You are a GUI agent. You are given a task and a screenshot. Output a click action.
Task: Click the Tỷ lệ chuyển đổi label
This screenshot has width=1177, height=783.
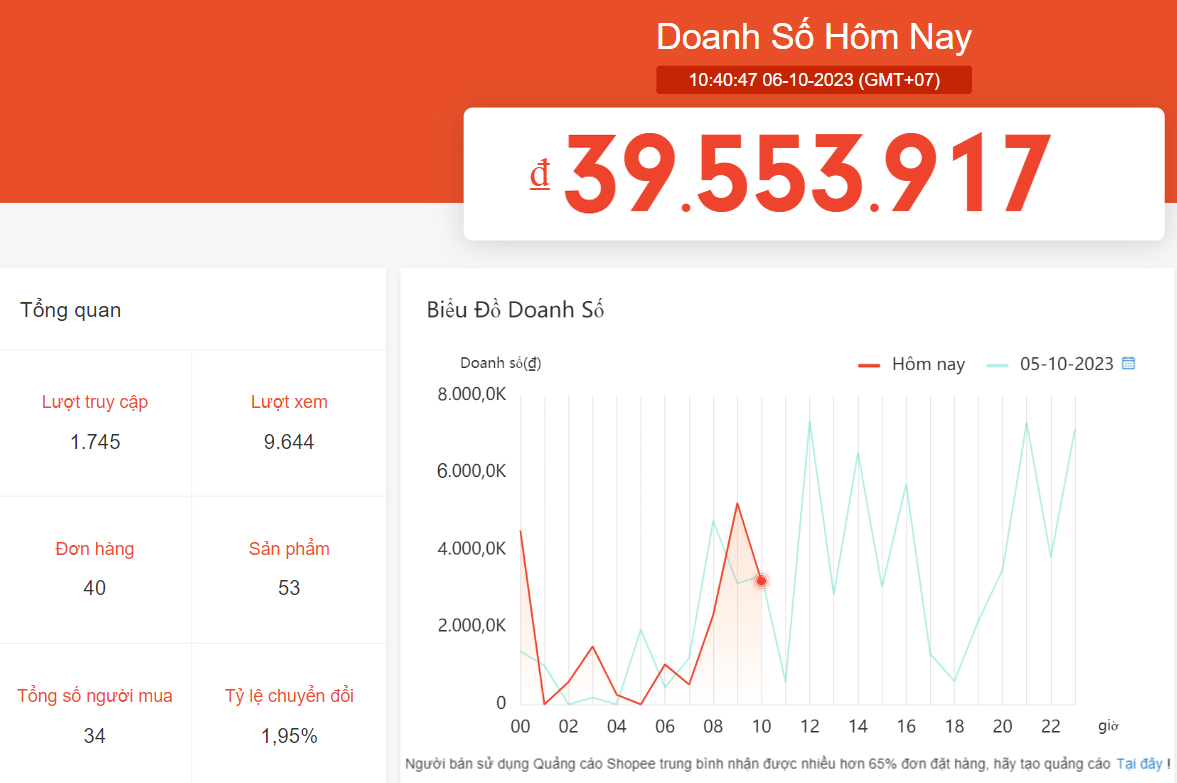289,696
